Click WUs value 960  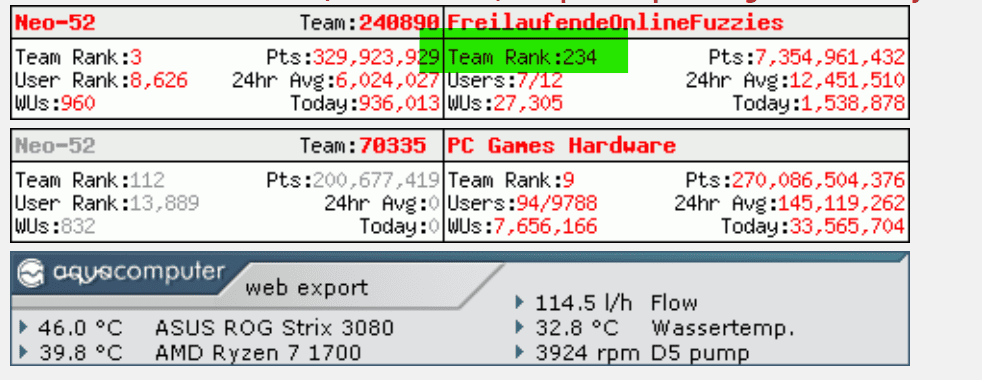[x=78, y=103]
